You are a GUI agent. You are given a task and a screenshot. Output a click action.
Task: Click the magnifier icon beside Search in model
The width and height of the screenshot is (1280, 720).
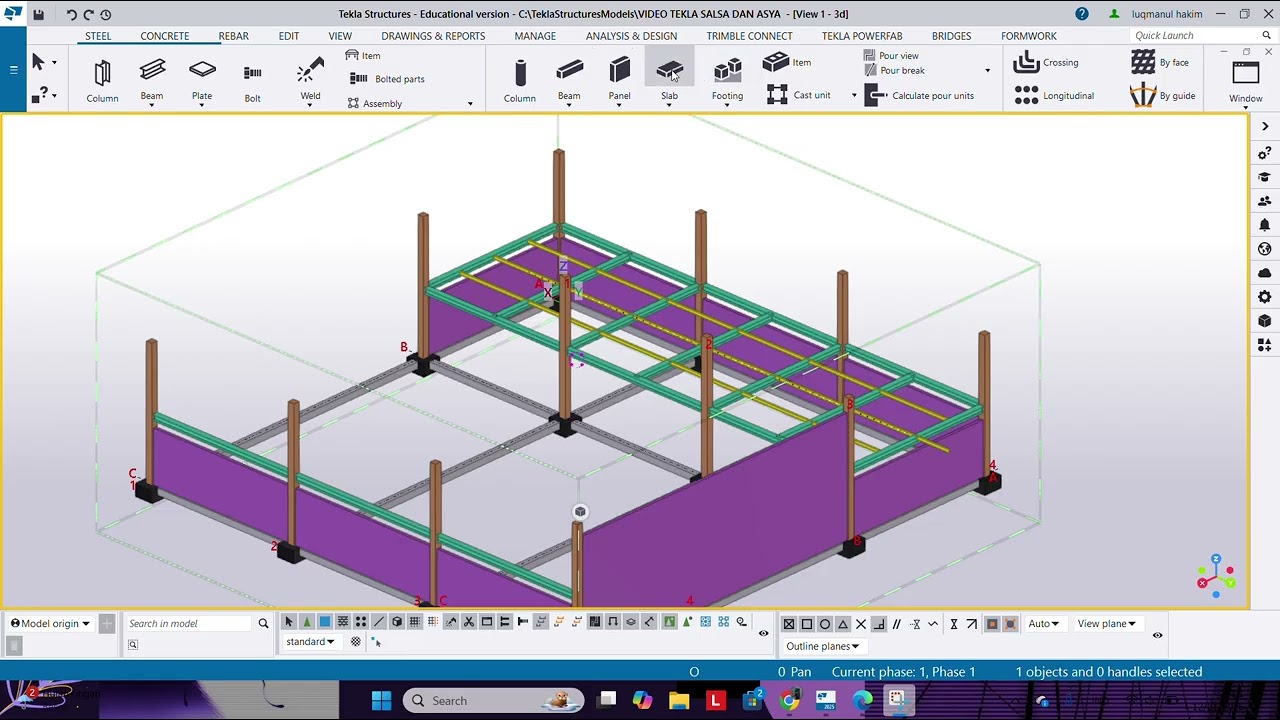pos(263,623)
